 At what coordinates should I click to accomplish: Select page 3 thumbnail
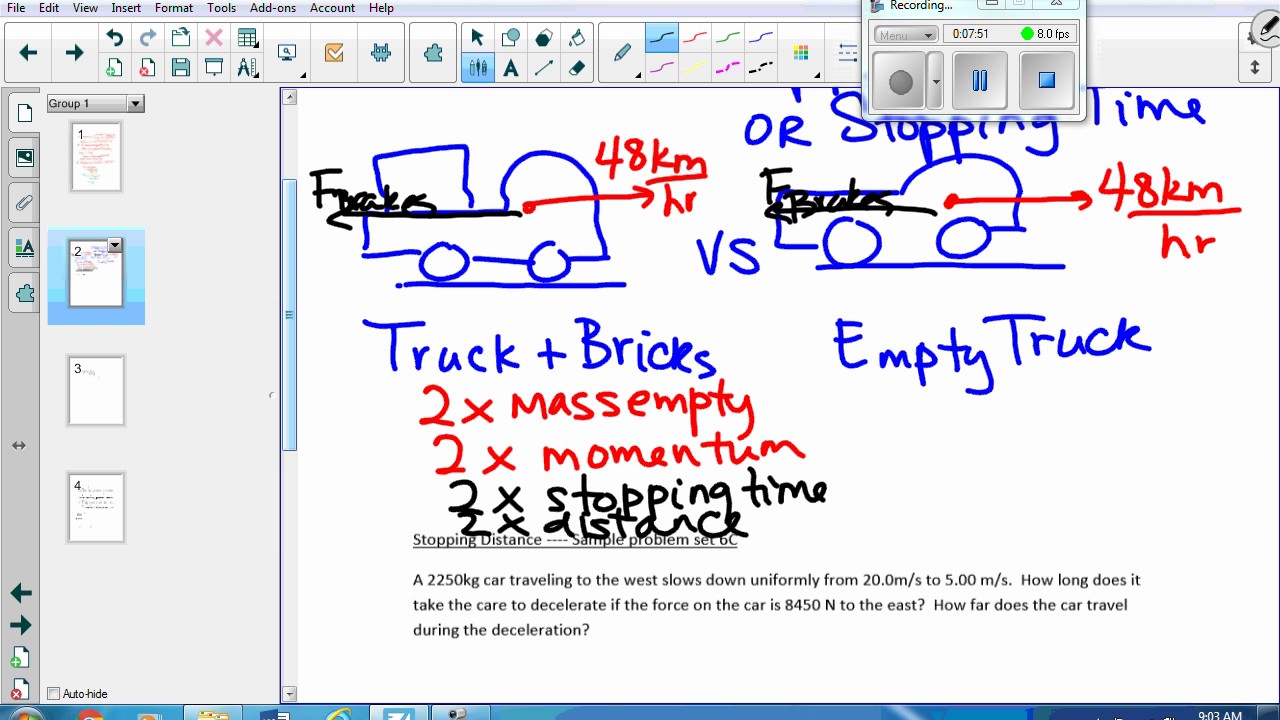[x=96, y=391]
